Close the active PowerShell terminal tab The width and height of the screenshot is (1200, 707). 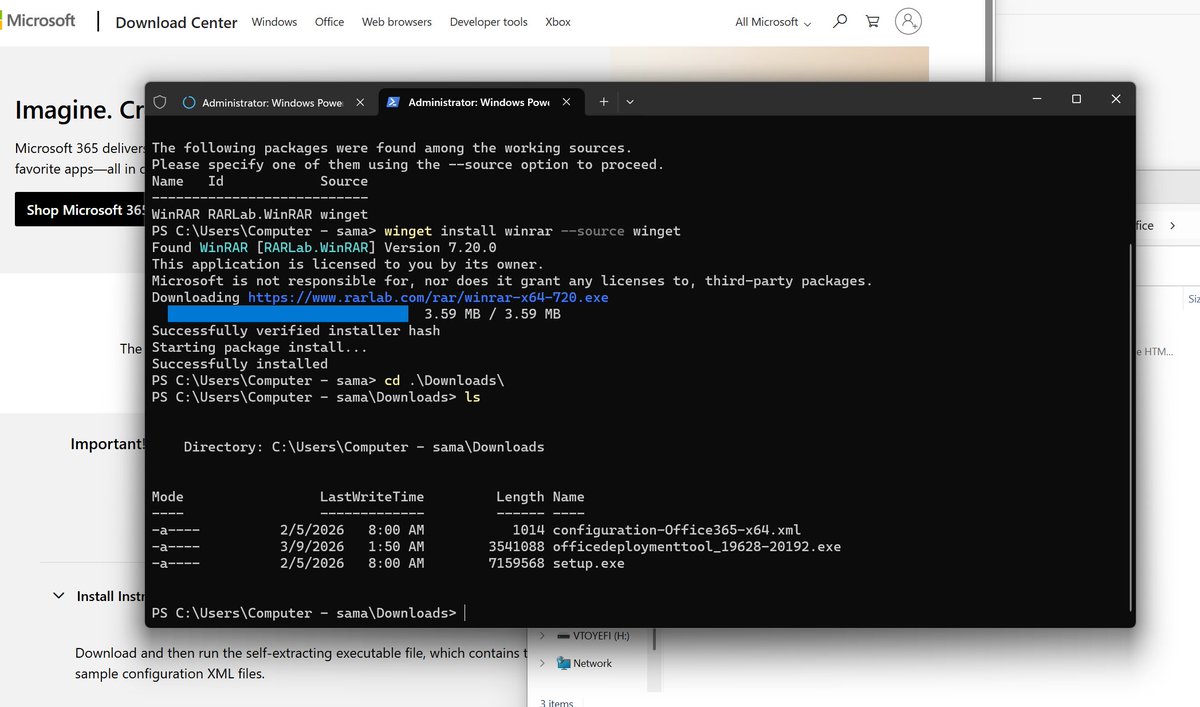(x=568, y=102)
